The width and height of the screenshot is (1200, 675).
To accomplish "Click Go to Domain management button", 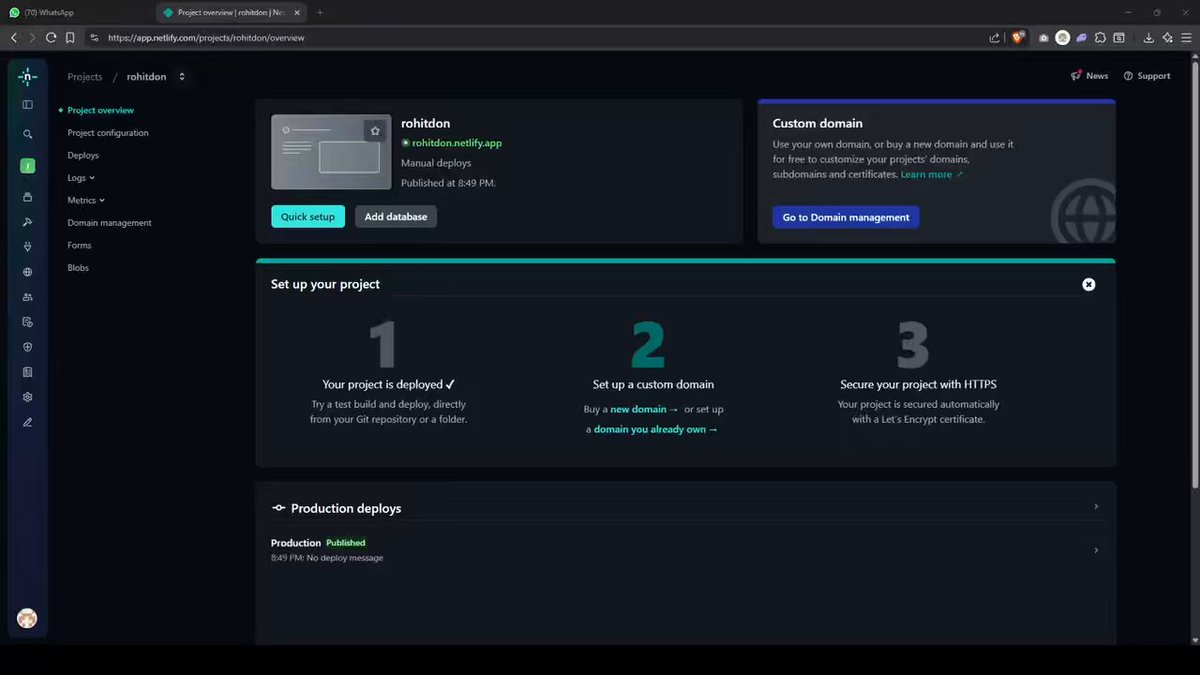I will click(x=846, y=217).
